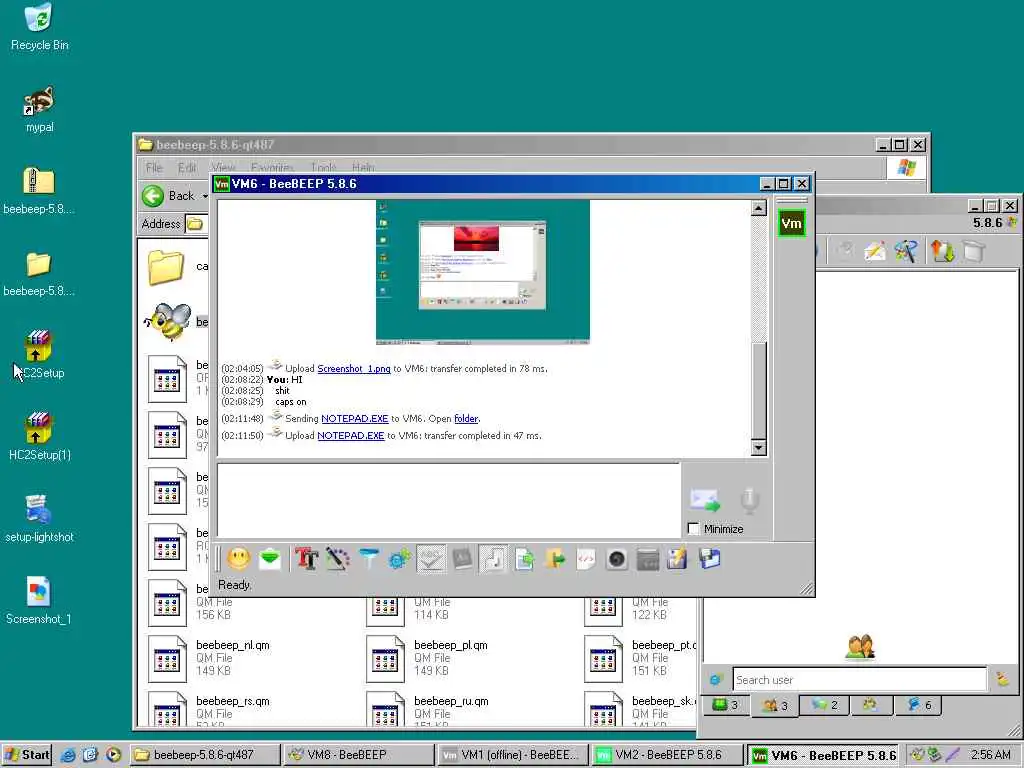Click the Internet Explorer quick launch icon
The image size is (1024, 768).
click(x=68, y=755)
